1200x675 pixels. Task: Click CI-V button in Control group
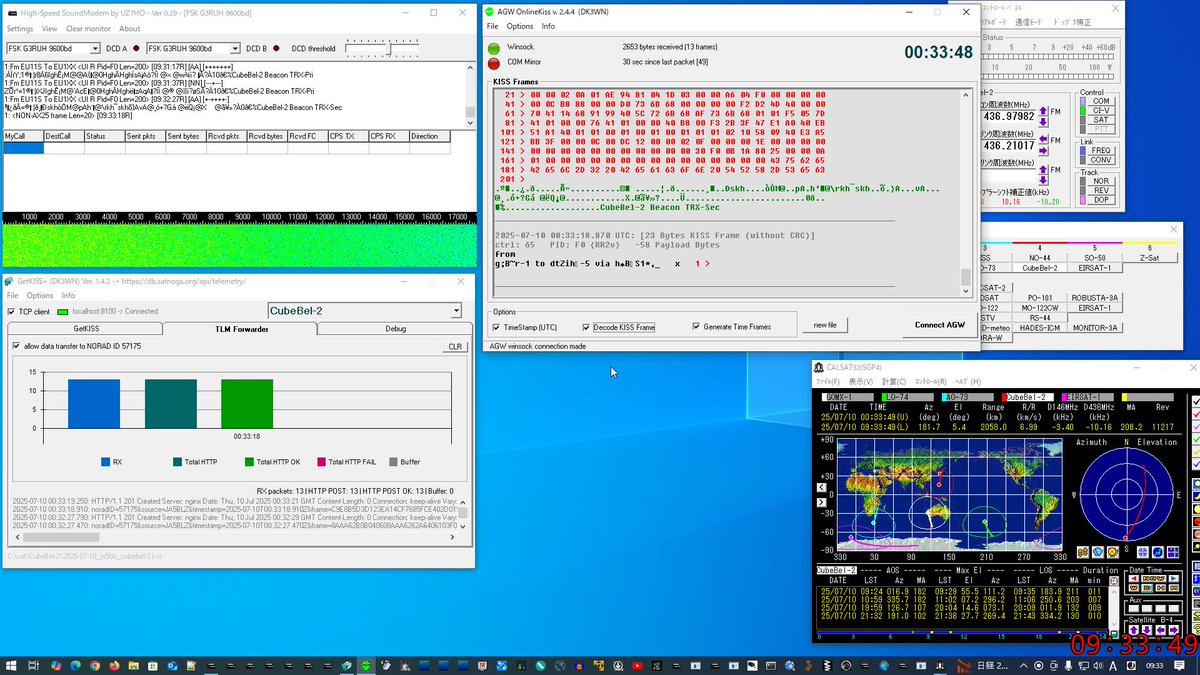(1101, 110)
